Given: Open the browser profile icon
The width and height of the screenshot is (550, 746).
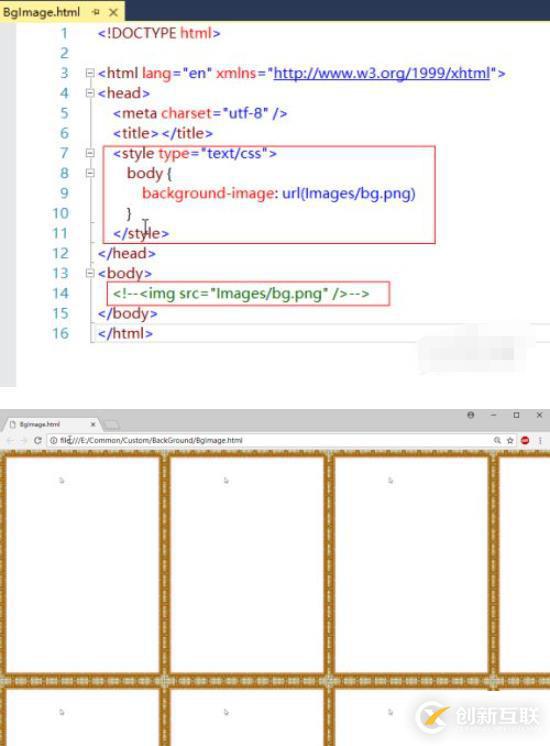Looking at the screenshot, I should [x=471, y=415].
